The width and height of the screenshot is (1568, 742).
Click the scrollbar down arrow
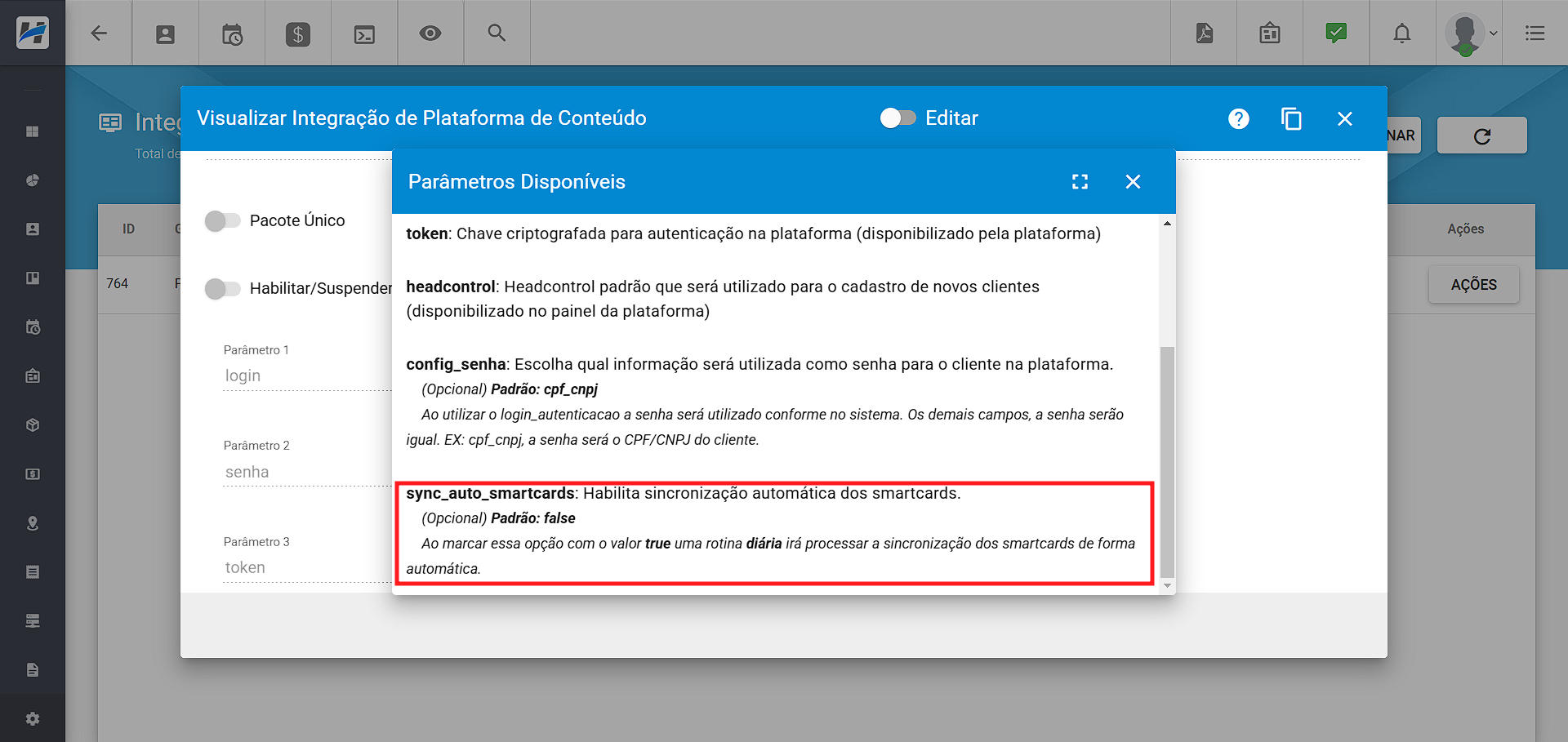[x=1167, y=585]
